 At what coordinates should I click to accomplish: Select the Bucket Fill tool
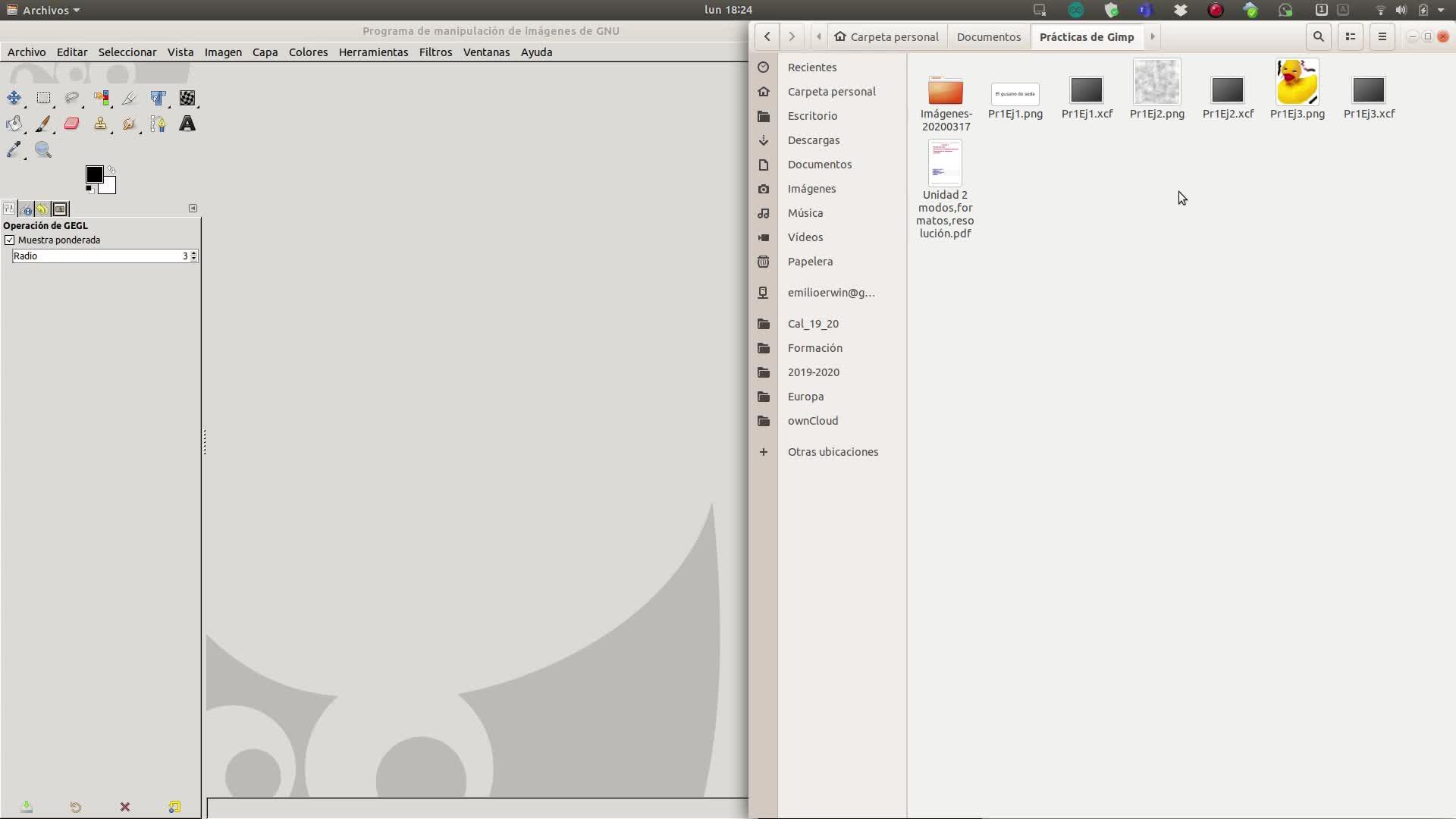pos(14,124)
